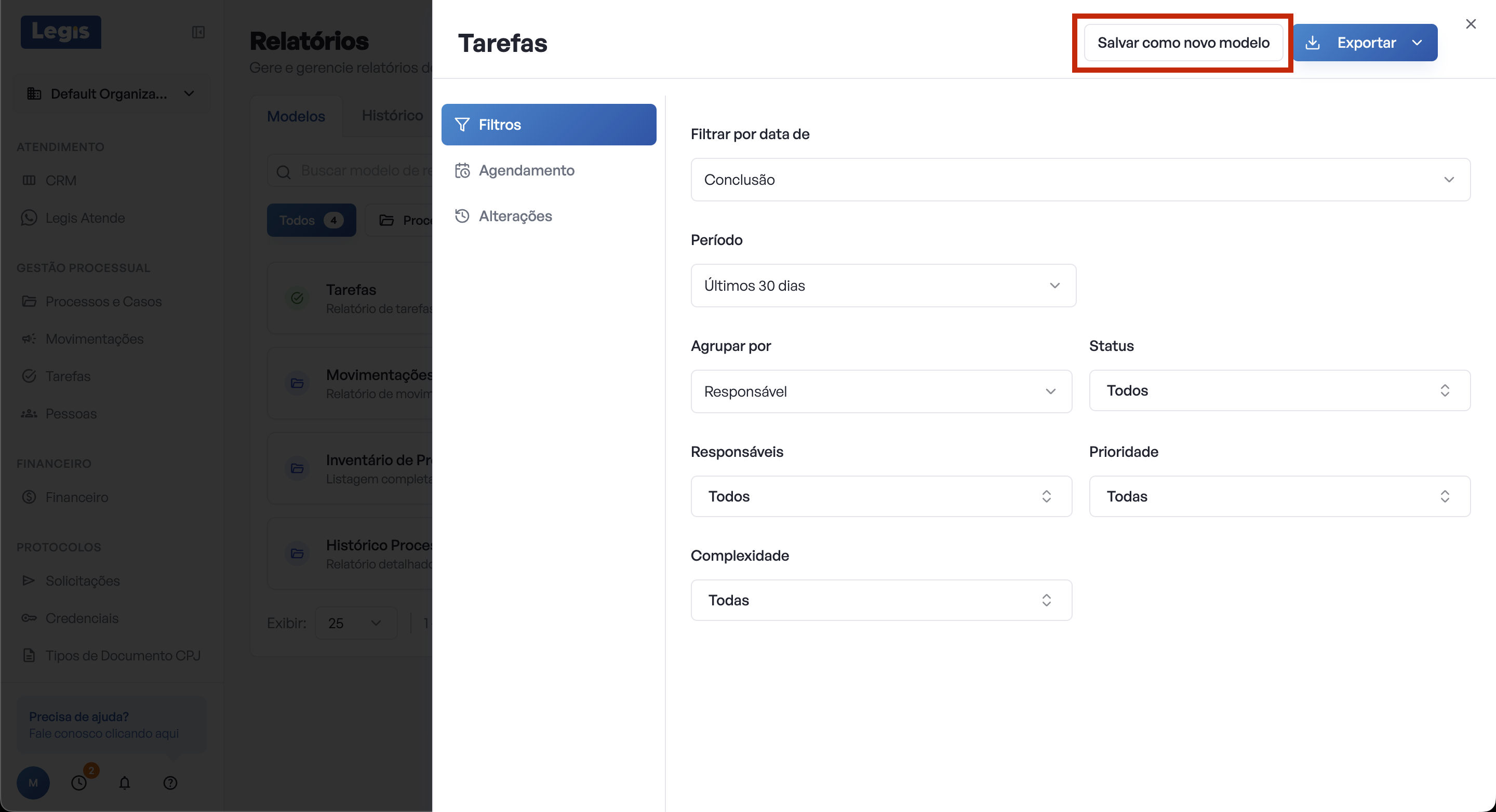Open the Alterações section
Viewport: 1496px width, 812px height.
click(x=515, y=216)
